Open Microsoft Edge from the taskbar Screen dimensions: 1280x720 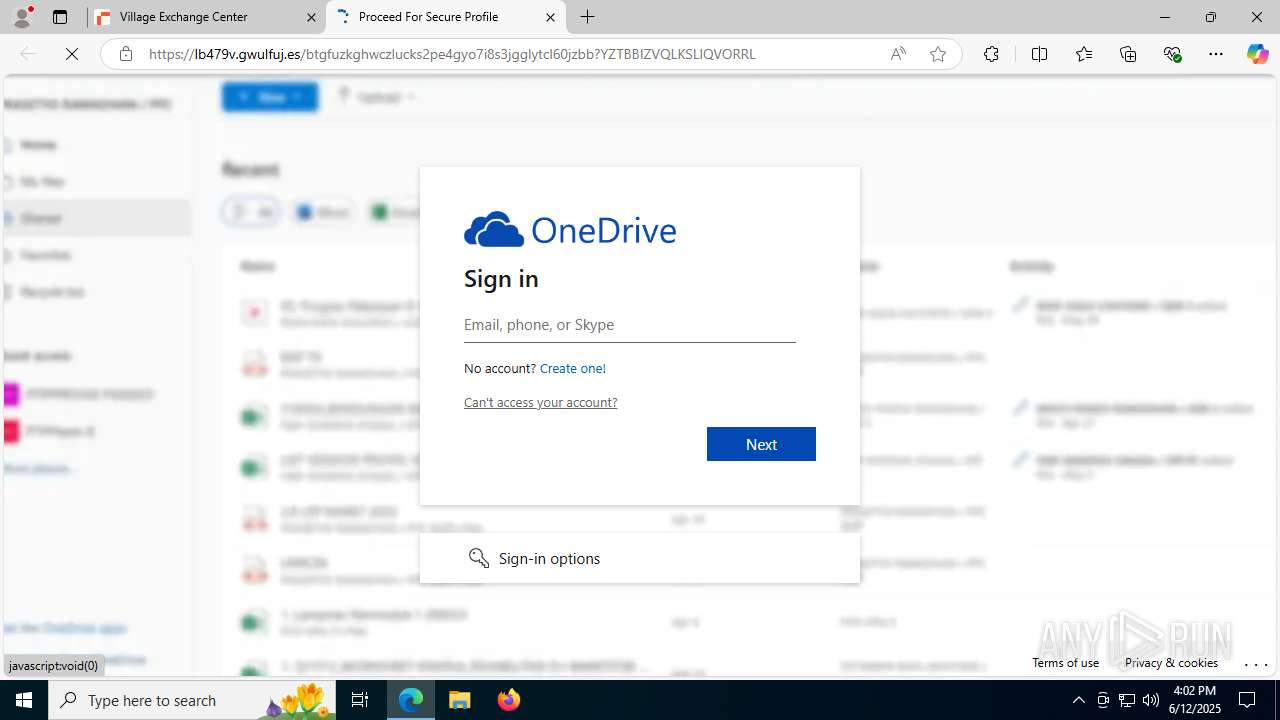(x=411, y=700)
